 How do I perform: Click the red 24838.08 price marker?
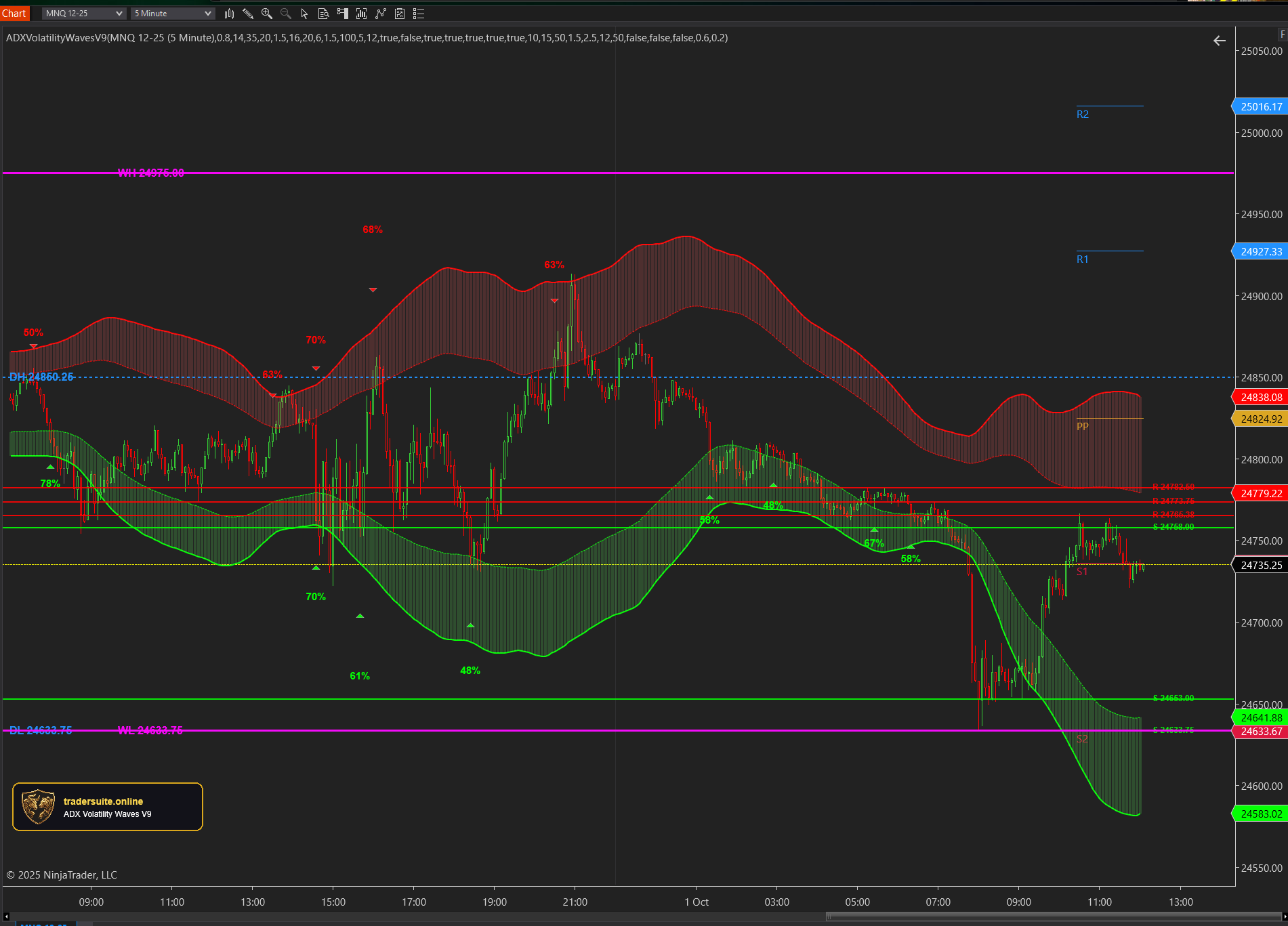coord(1261,397)
